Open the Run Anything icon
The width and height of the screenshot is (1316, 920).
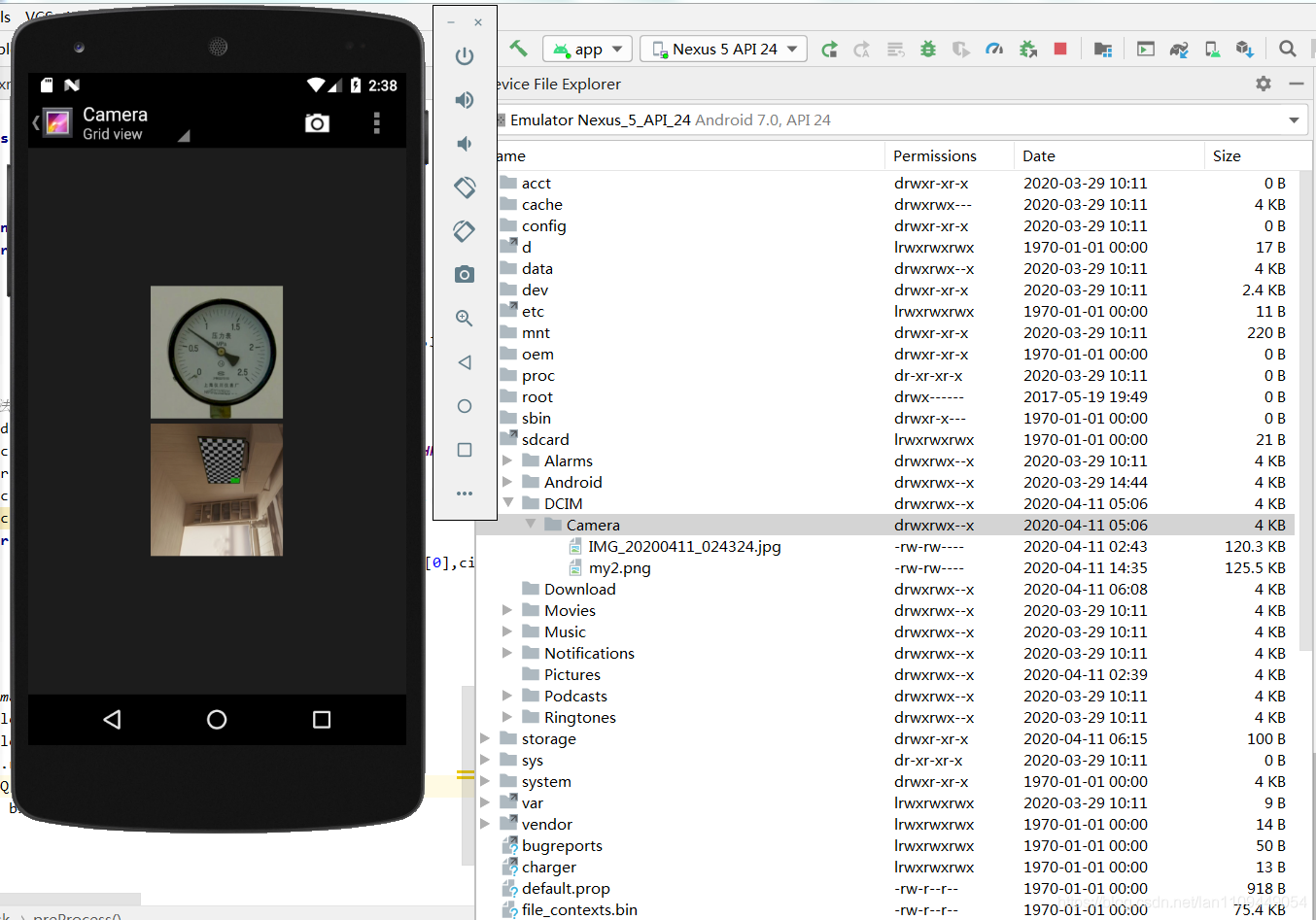click(1146, 49)
